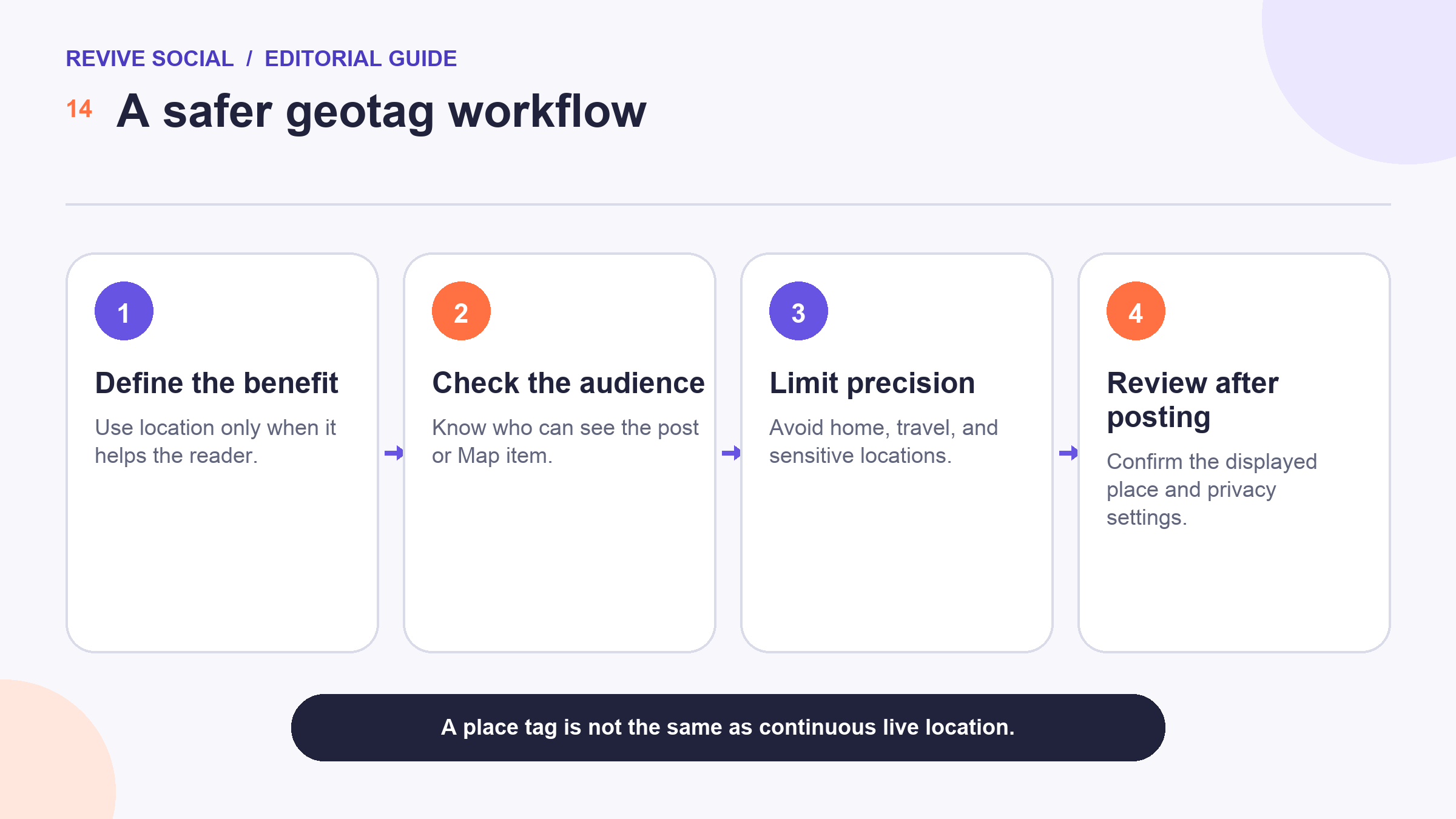Click the arrow between Define and Check cards
Viewport: 1456px width, 819px height.
click(x=394, y=453)
